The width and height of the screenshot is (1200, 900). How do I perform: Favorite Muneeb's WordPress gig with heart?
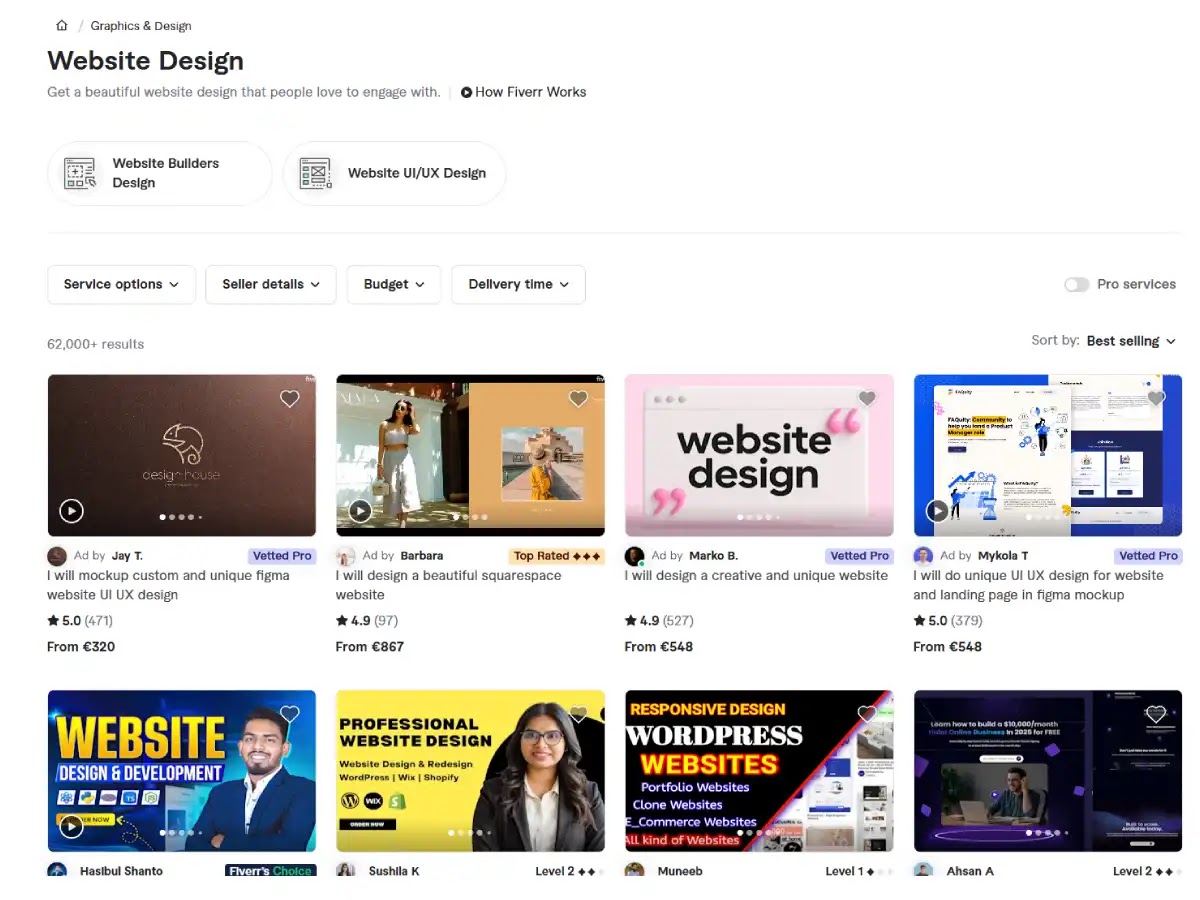867,714
